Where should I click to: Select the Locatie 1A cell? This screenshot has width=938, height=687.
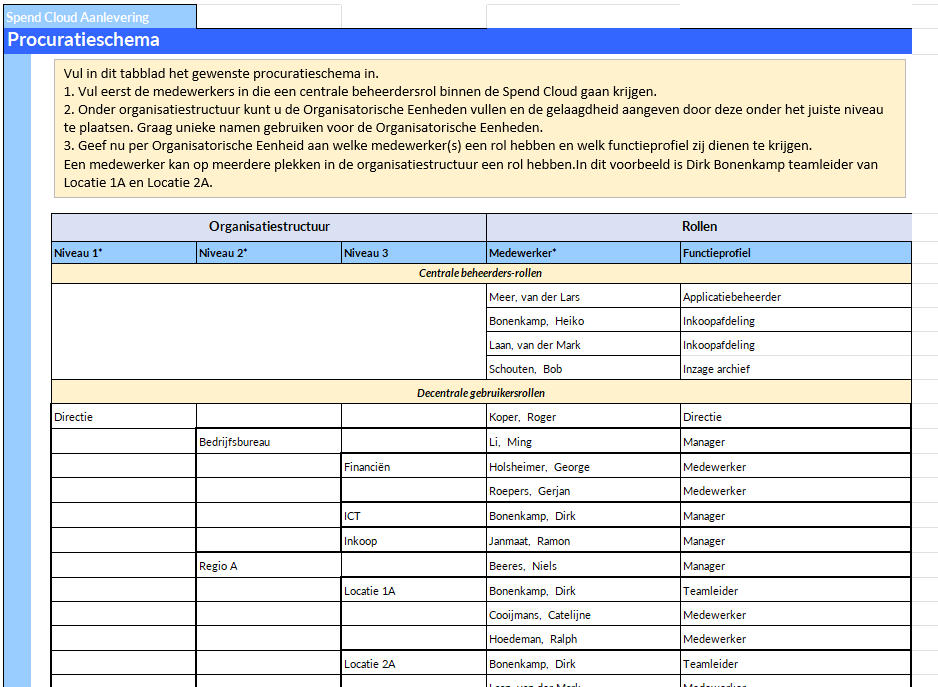413,591
